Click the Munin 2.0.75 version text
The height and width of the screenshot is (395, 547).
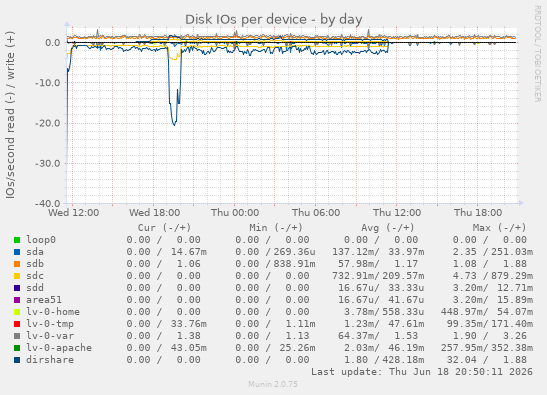(273, 385)
